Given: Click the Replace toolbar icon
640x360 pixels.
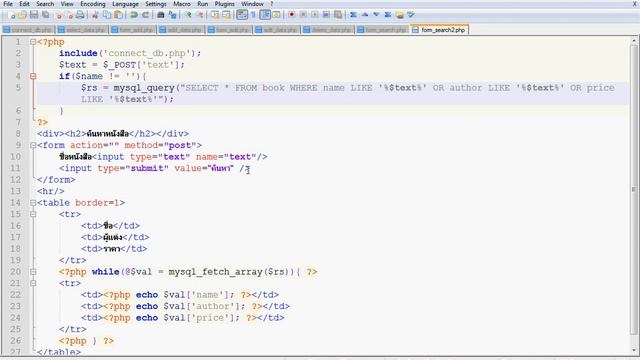Looking at the screenshot, I should pos(173,15).
